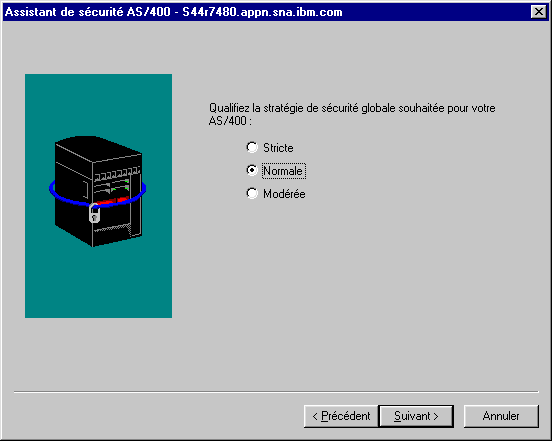
Task: Select the Stricte security radio button
Action: 252,147
